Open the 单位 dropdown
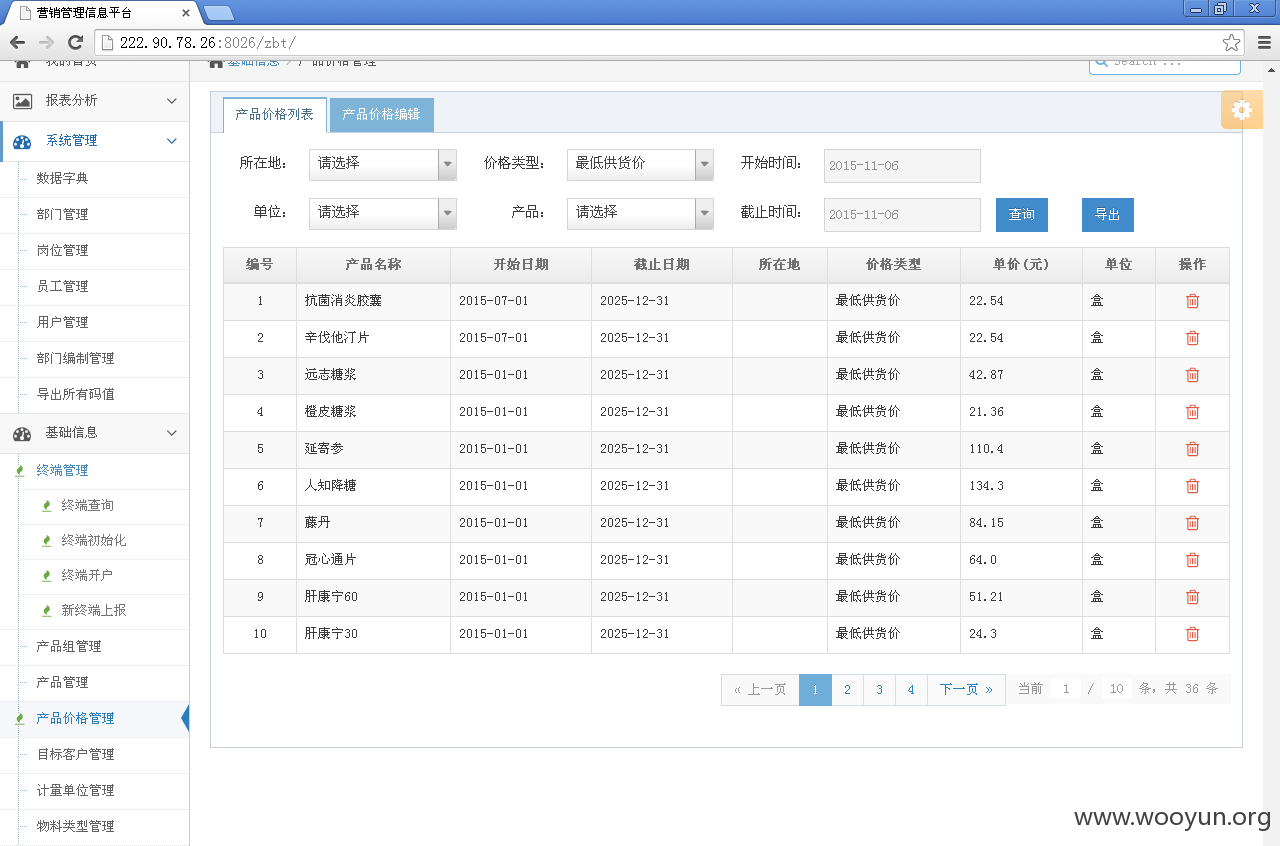Image resolution: width=1280 pixels, height=846 pixels. (x=383, y=213)
